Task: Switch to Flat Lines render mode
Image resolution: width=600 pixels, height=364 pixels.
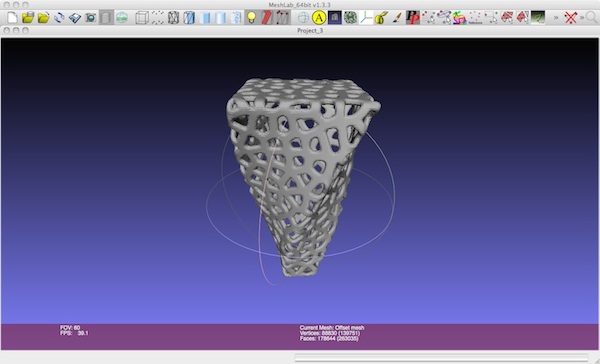Action: coord(189,17)
